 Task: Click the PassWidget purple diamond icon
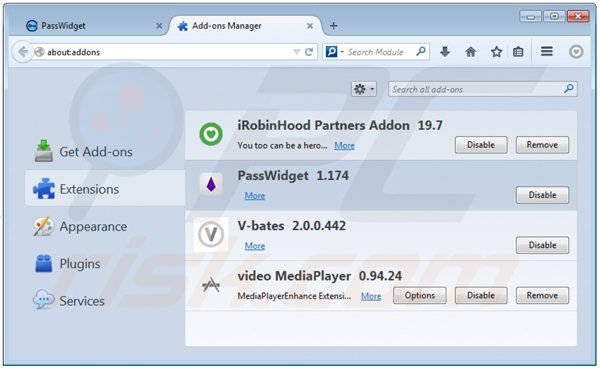pyautogui.click(x=211, y=184)
